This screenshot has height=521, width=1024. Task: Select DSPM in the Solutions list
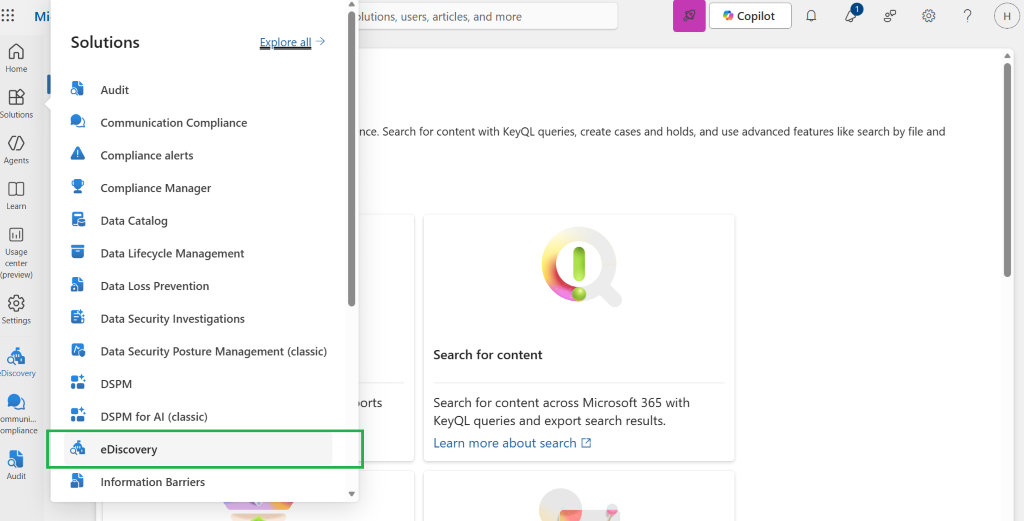pyautogui.click(x=116, y=384)
